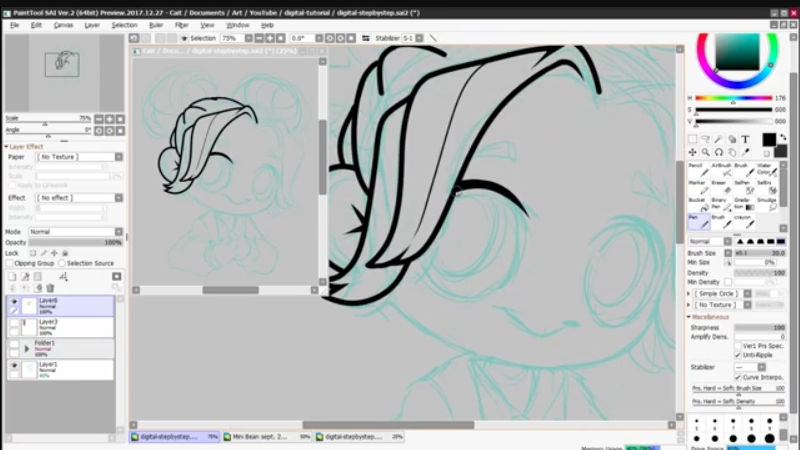Create a new layer in layer panel
The image size is (800, 450).
click(x=12, y=277)
